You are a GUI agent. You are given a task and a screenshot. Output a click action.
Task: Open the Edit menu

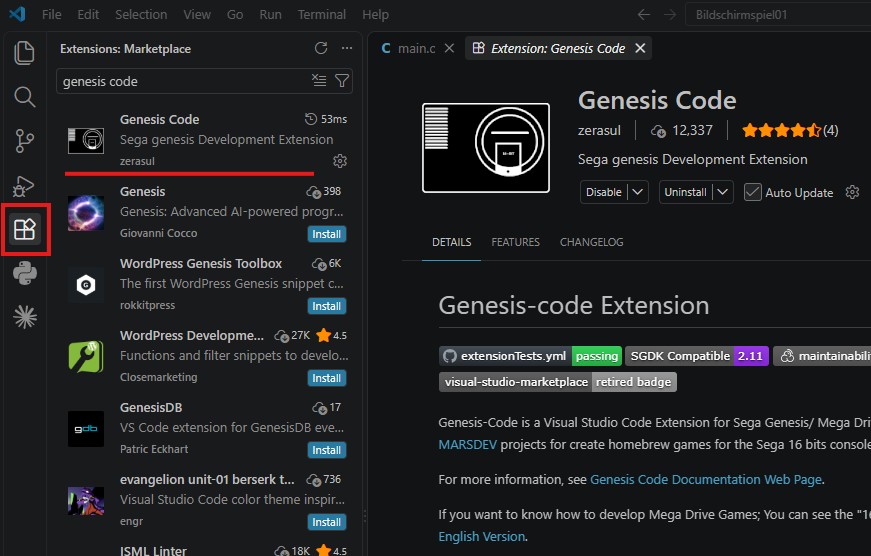(88, 14)
